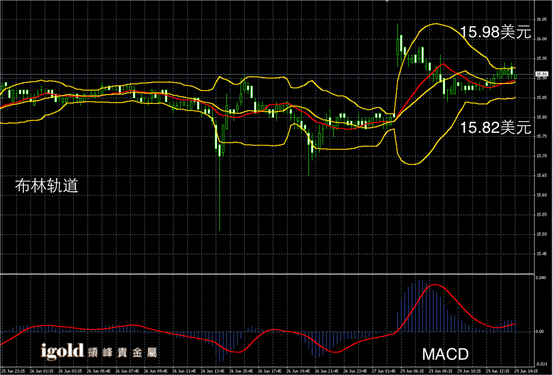
Task: Click the MACD 0.00 zero level label
Action: pyautogui.click(x=540, y=332)
